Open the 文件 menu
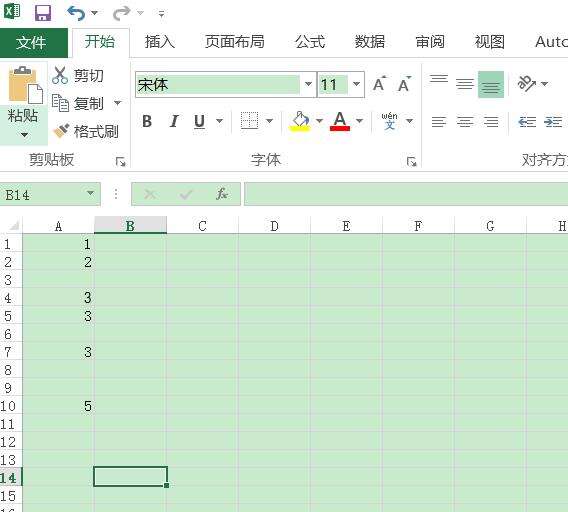568x512 pixels. click(x=31, y=43)
